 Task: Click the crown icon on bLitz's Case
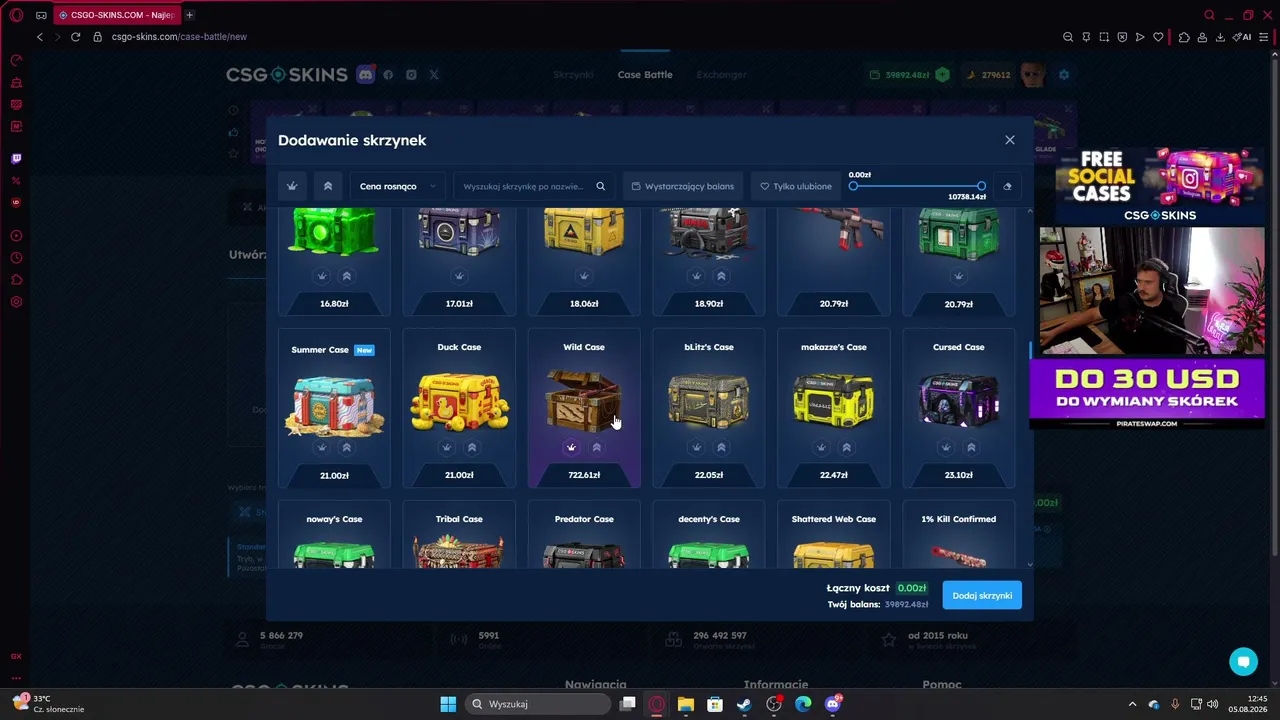pyautogui.click(x=696, y=447)
